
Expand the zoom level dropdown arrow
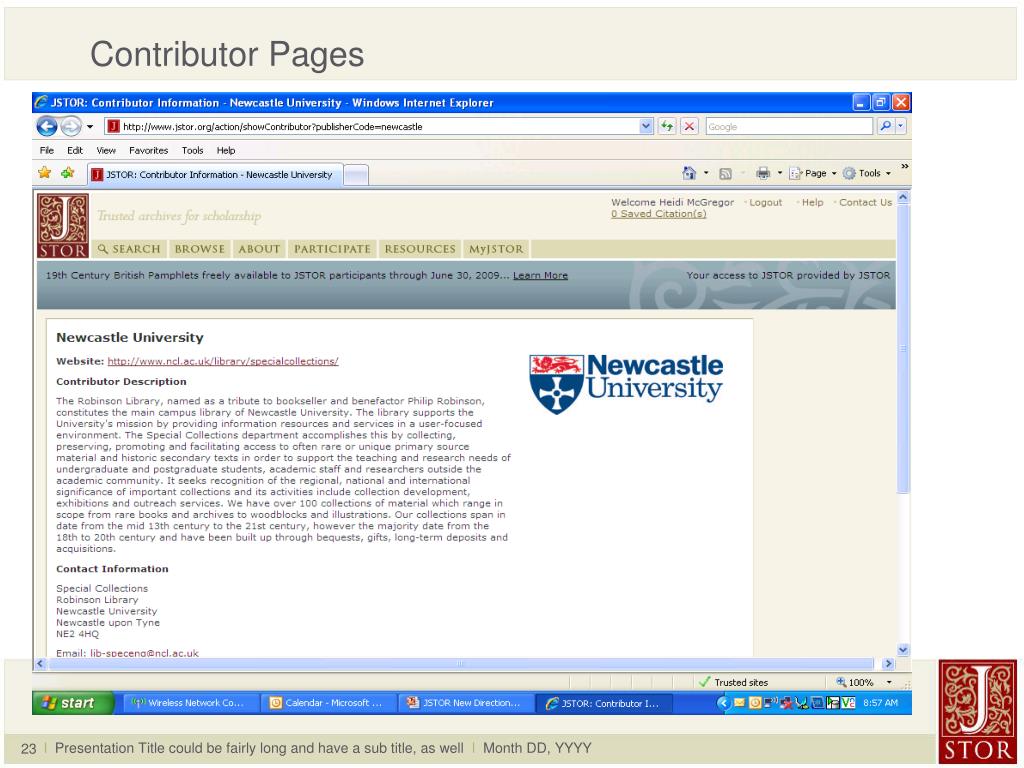coord(889,682)
